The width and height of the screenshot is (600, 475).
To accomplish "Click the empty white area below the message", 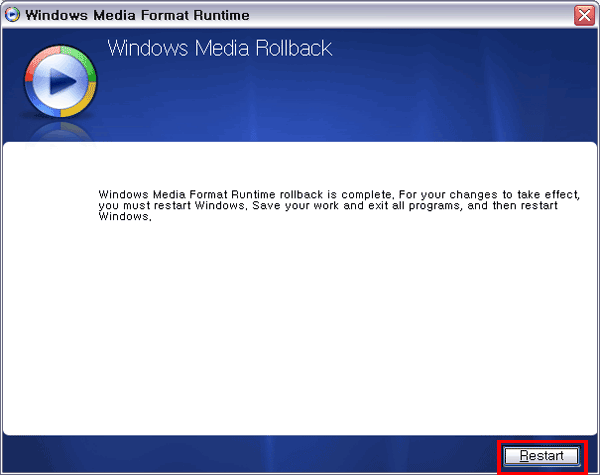I will pos(300,330).
